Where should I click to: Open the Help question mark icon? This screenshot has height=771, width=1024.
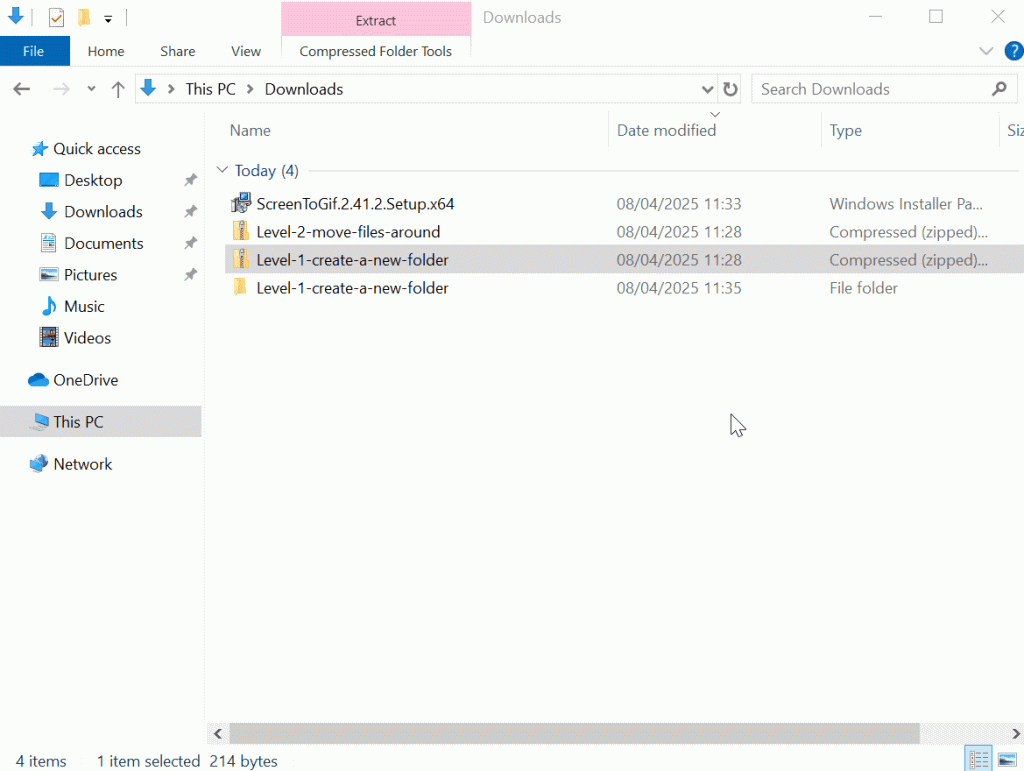tap(1012, 51)
